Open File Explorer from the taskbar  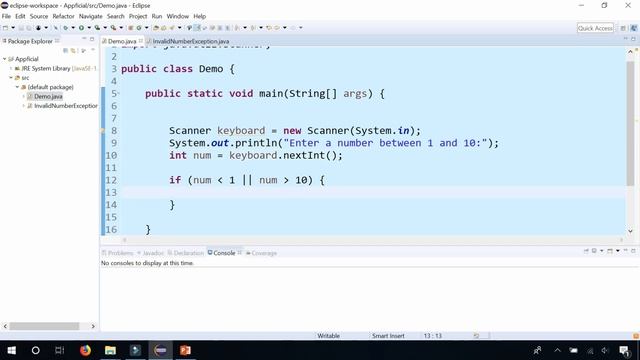click(x=110, y=350)
